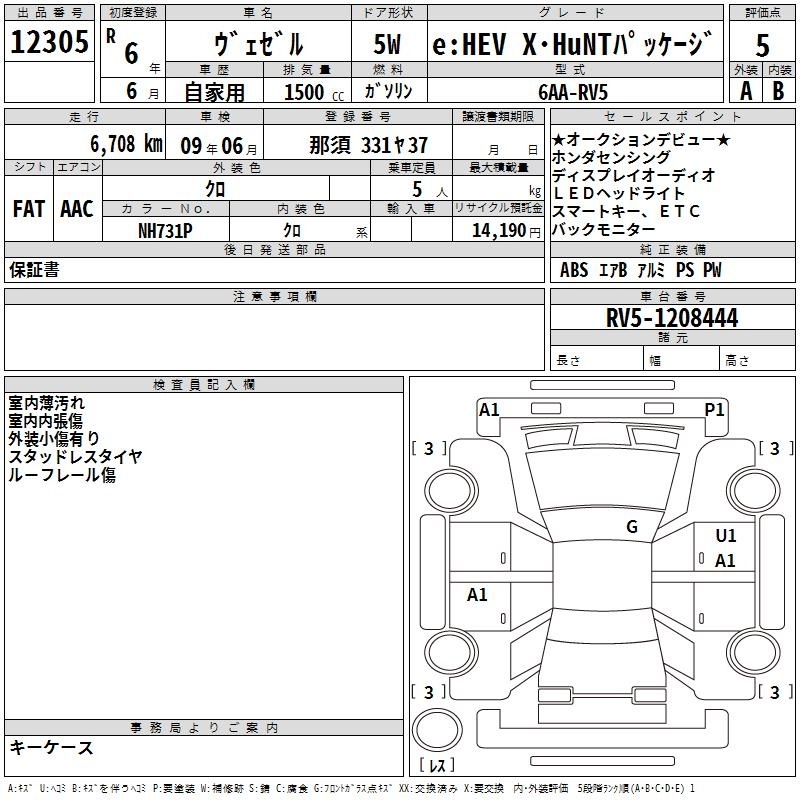Click キーケース in office notice

click(x=51, y=748)
